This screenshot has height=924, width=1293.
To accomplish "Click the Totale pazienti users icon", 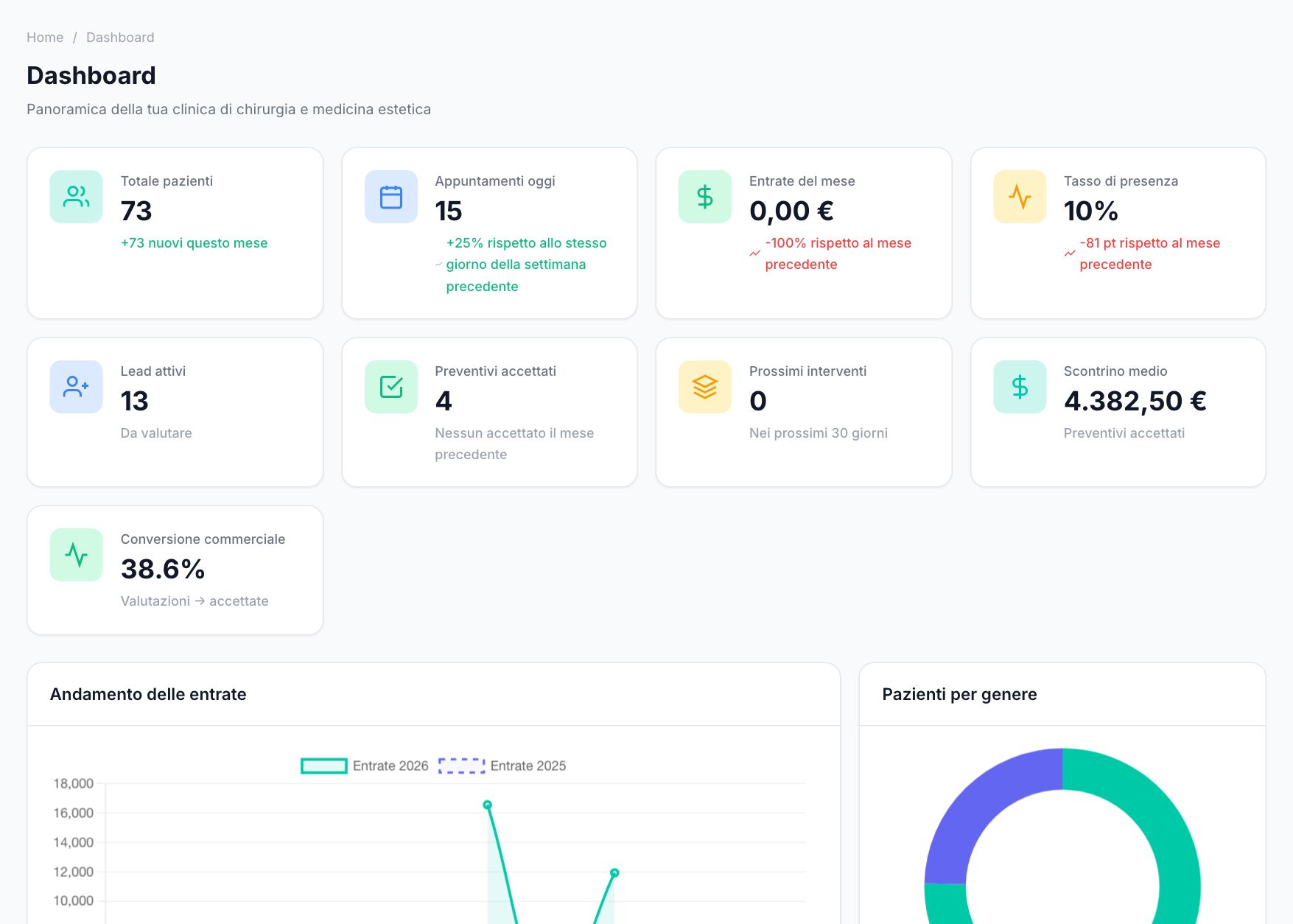I will click(x=76, y=197).
